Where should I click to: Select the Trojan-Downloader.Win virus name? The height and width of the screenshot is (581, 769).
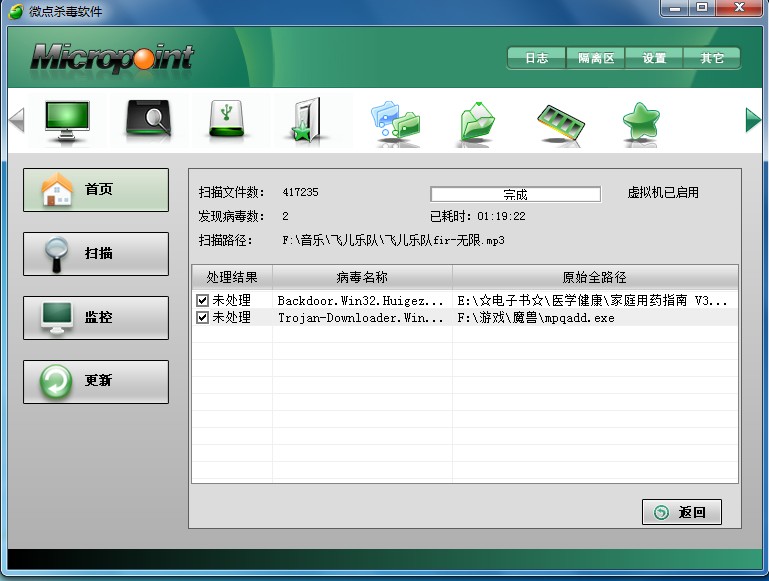coord(360,318)
